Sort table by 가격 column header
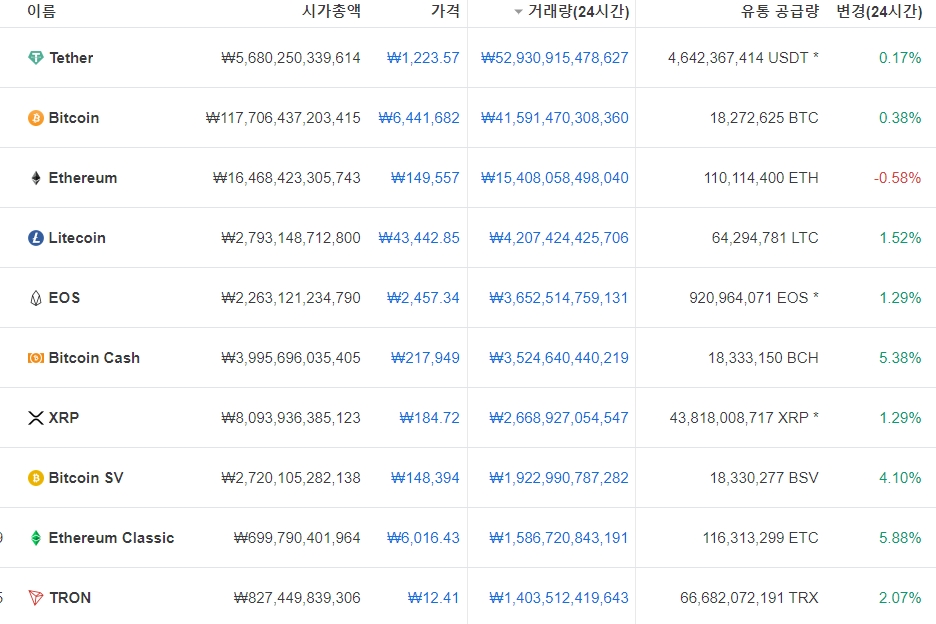936x624 pixels. [445, 11]
